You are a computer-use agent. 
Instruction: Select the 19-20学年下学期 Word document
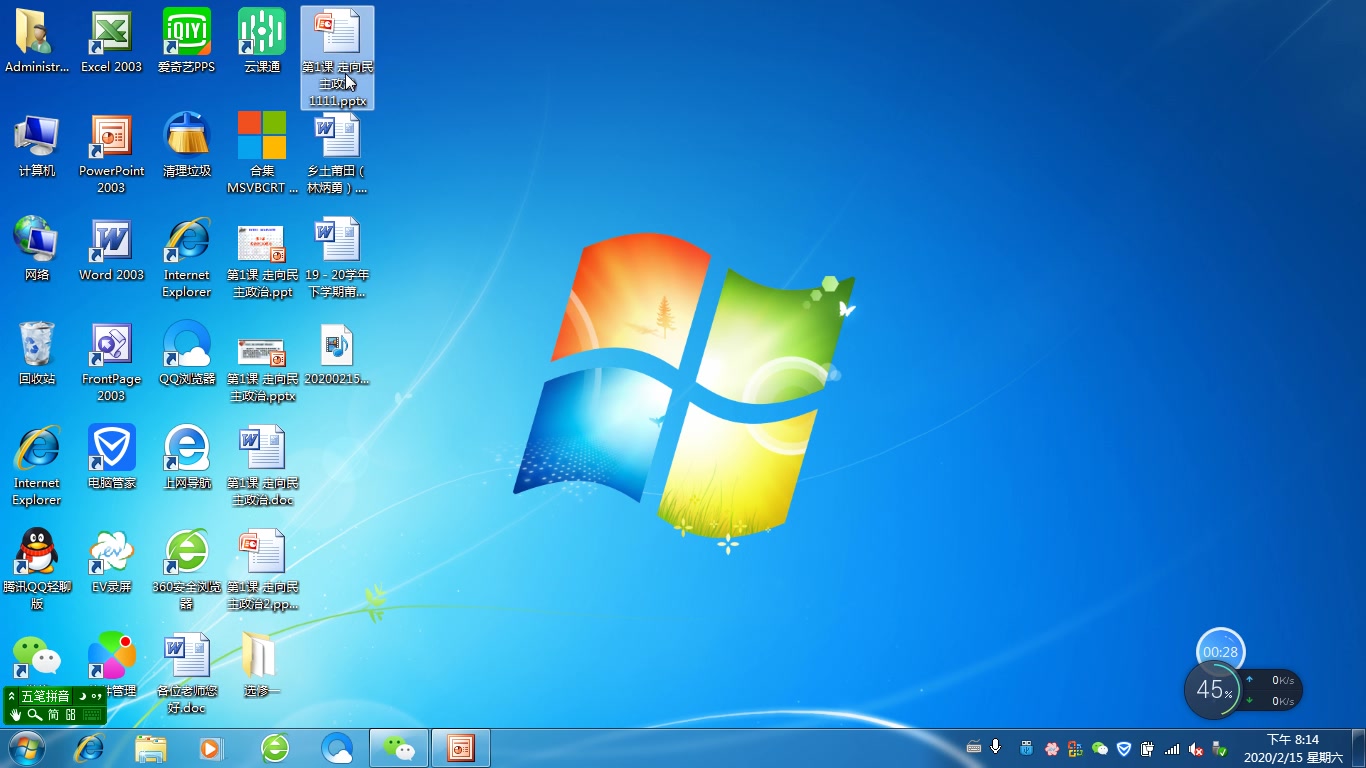[337, 257]
